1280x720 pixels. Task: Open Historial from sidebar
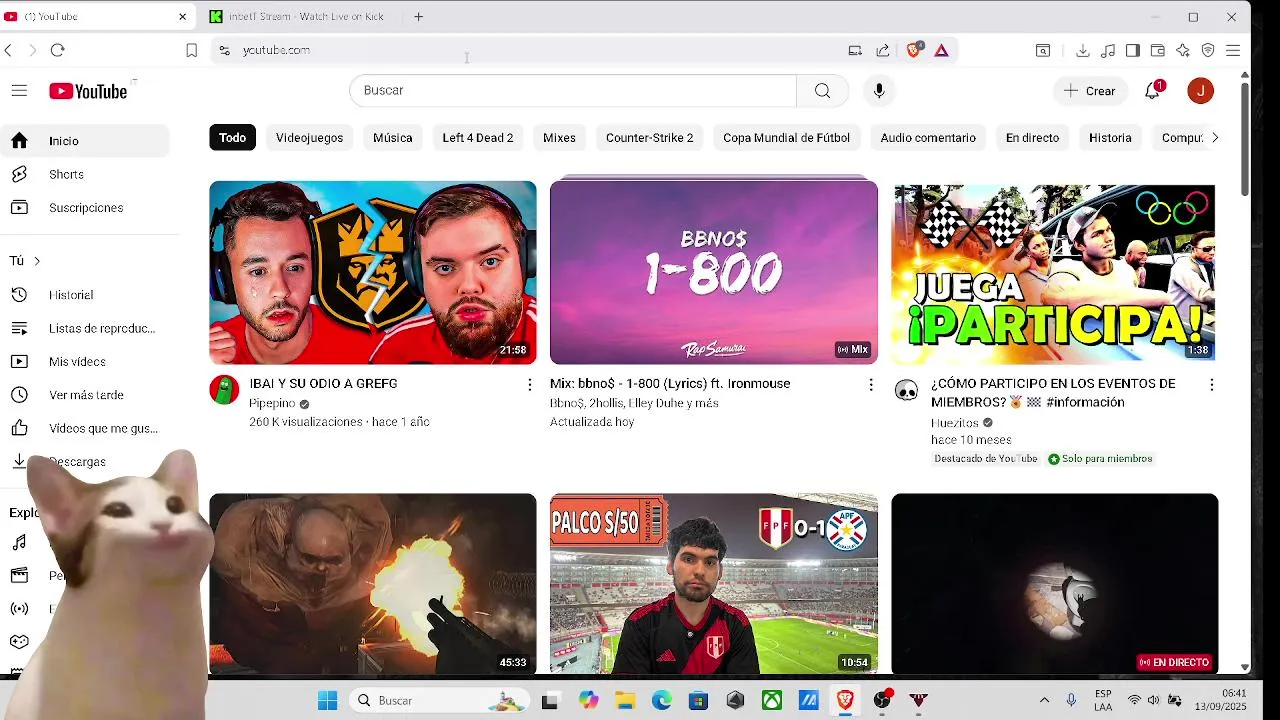point(85,295)
